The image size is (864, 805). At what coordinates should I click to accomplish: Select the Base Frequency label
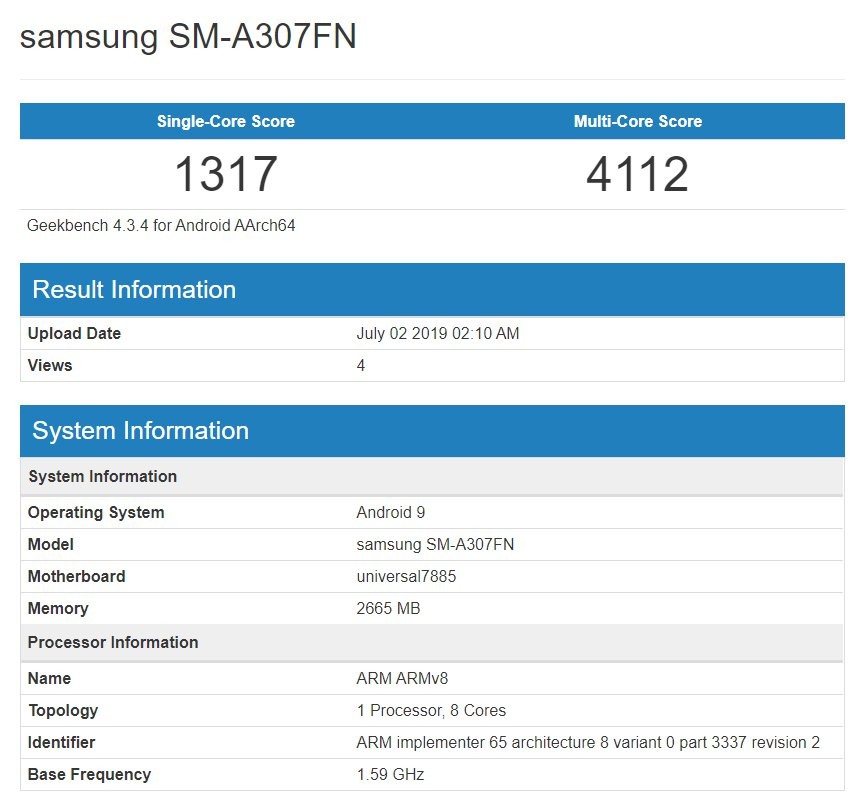click(x=89, y=774)
